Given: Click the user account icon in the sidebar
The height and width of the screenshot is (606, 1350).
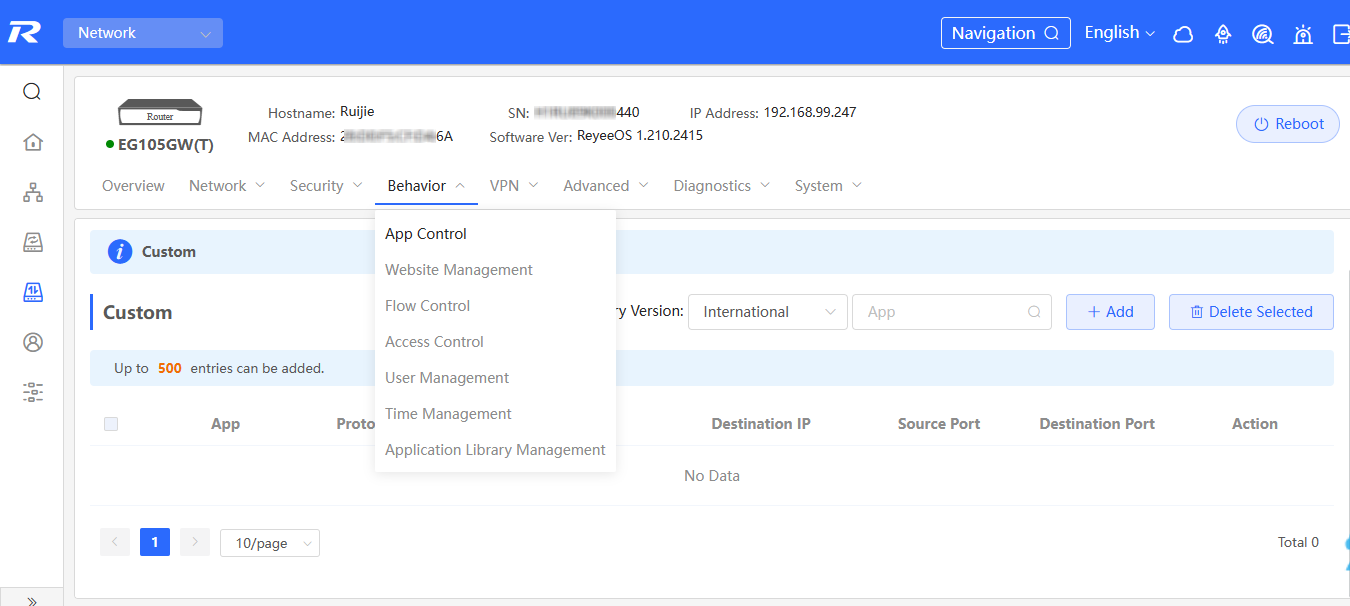Looking at the screenshot, I should click(32, 342).
